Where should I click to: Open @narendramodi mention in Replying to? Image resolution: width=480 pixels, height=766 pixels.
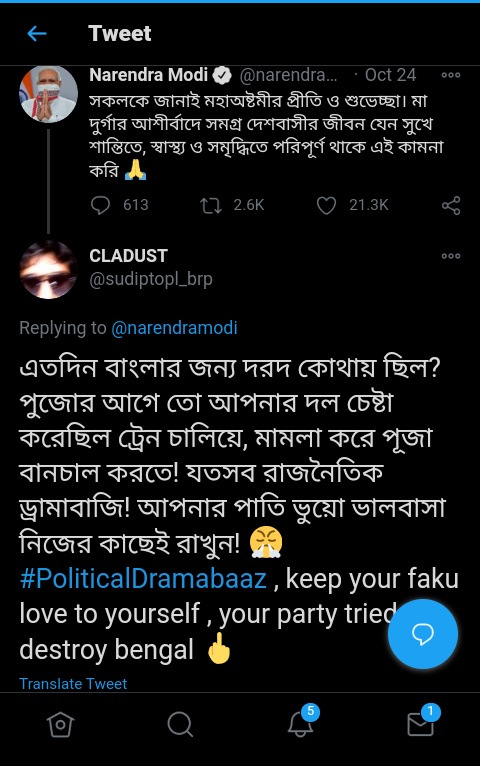coord(174,327)
